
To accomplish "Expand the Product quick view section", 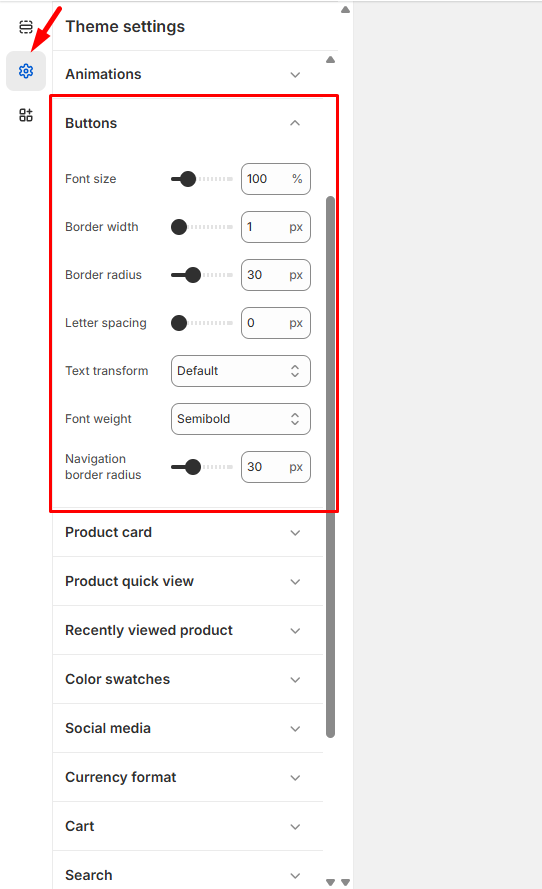I will (x=188, y=581).
